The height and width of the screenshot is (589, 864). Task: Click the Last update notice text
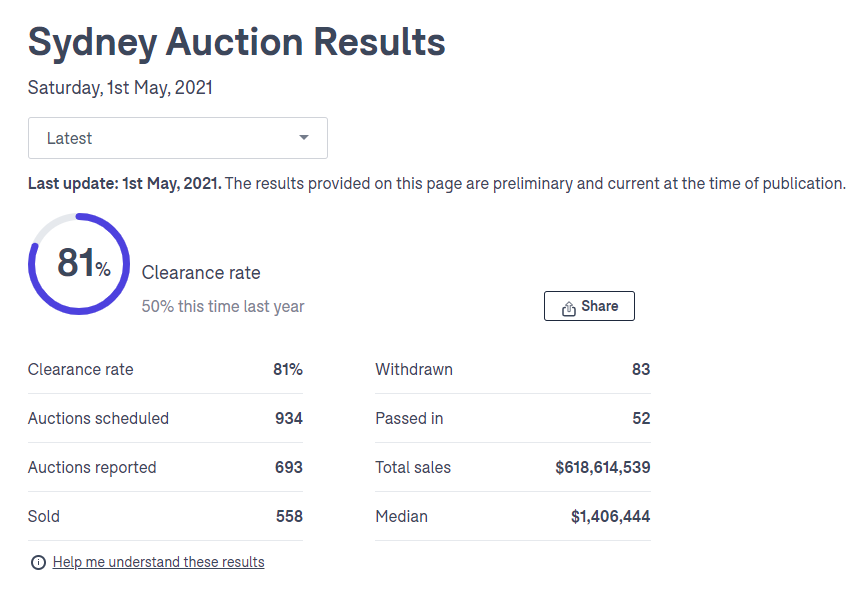click(x=437, y=183)
